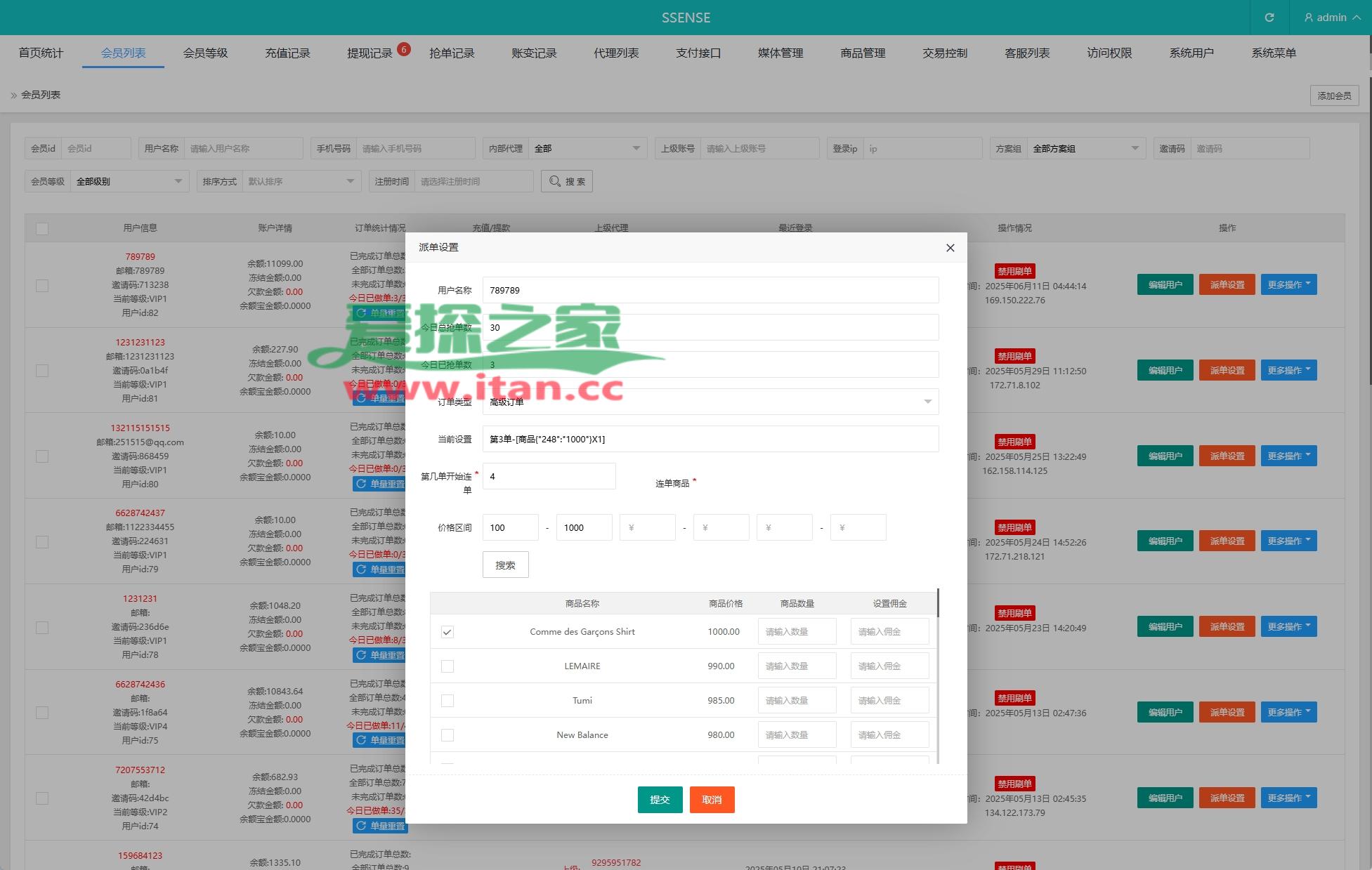Click the 当前设置 field in dialog
Image resolution: width=1372 pixels, height=870 pixels.
[710, 439]
